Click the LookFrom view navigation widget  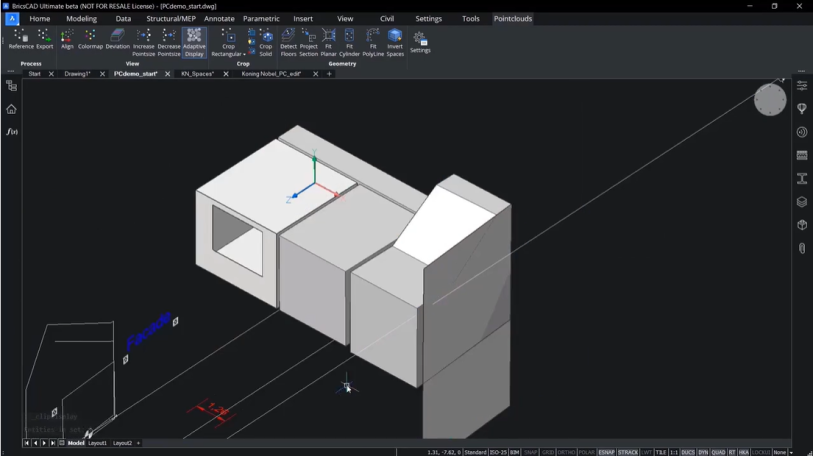click(x=770, y=99)
